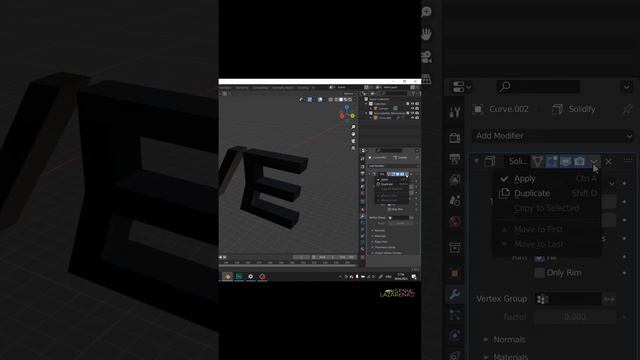The height and width of the screenshot is (360, 640).
Task: Click the enlarged Vertex Group input field
Action: click(x=567, y=299)
